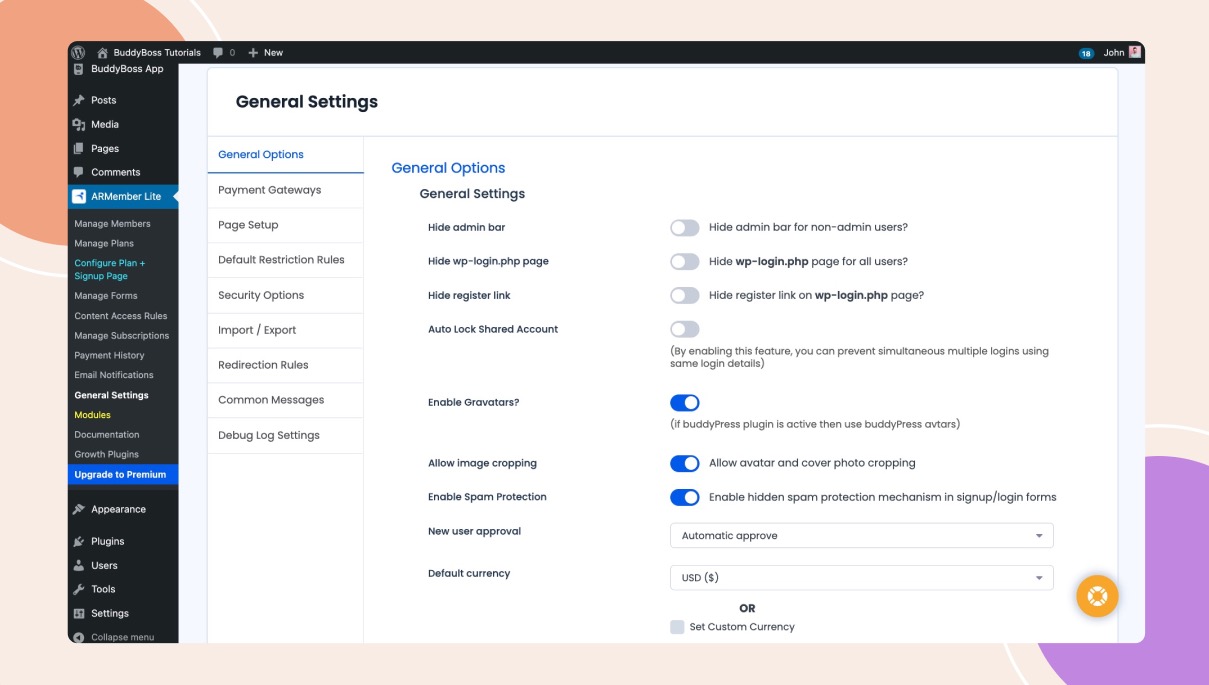Go to Manage Plans submenu
The image size is (1209, 685).
point(104,244)
